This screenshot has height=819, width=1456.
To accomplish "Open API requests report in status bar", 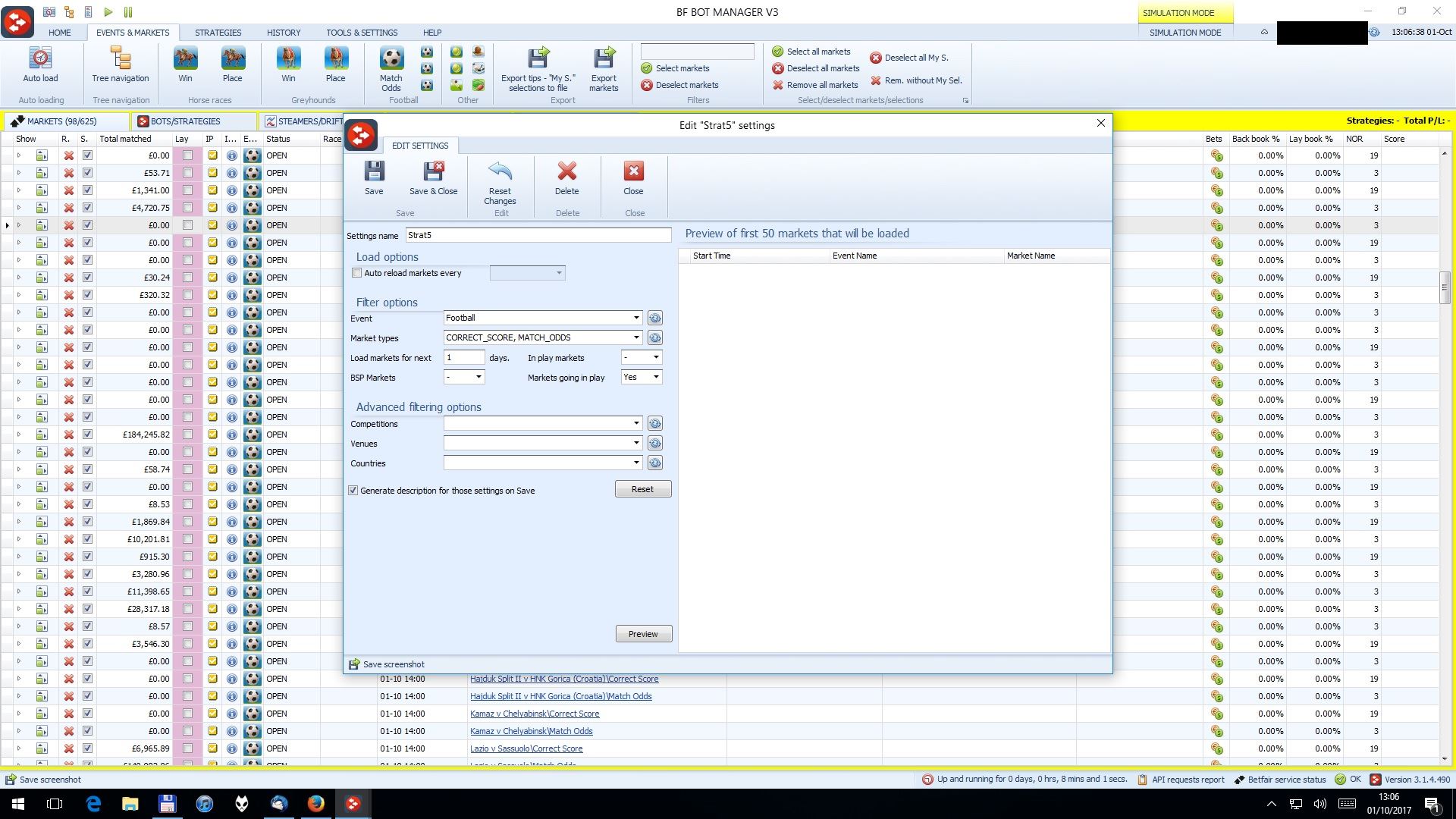I will point(1181,780).
